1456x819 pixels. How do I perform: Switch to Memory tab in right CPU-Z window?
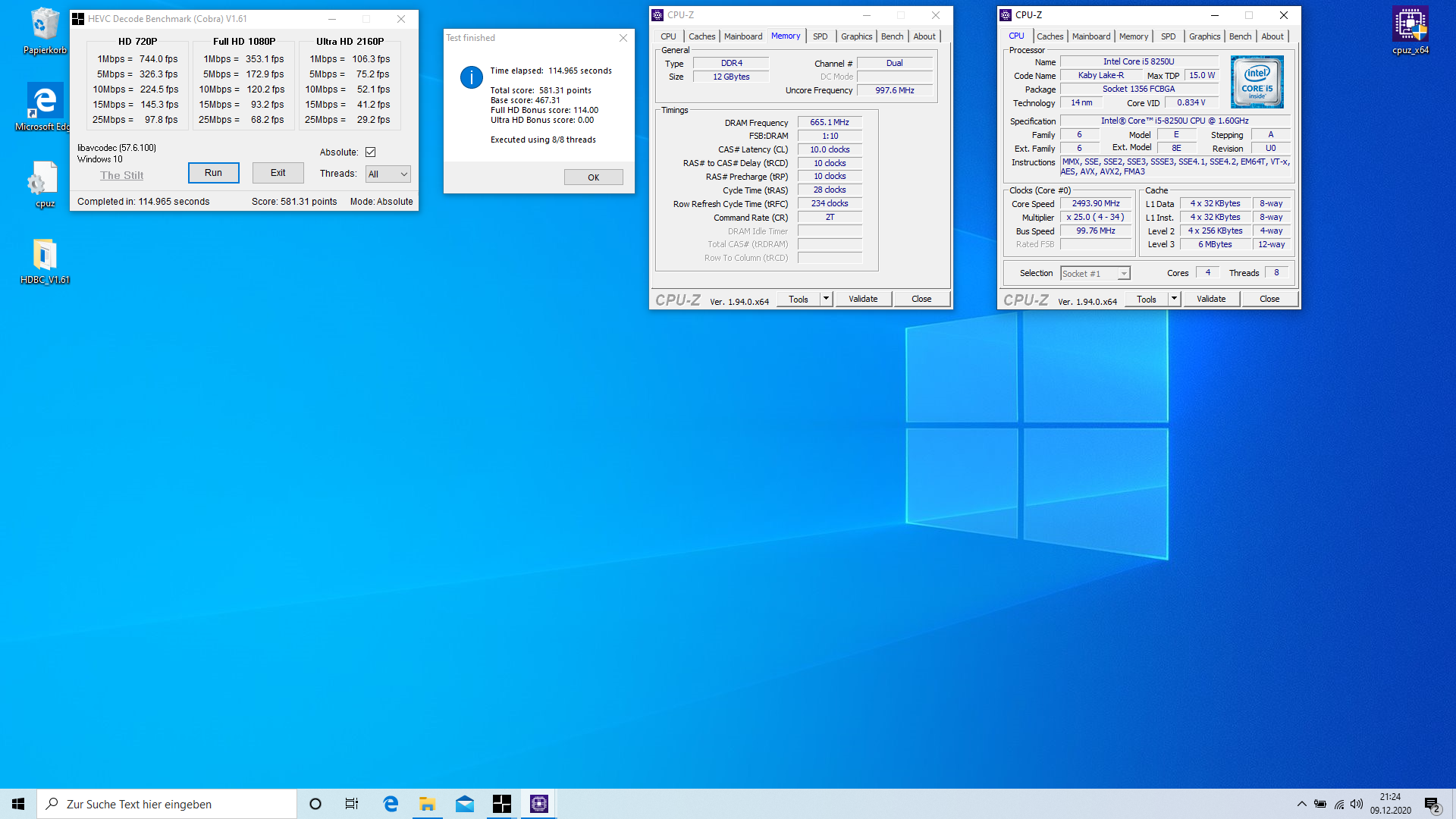[1133, 36]
